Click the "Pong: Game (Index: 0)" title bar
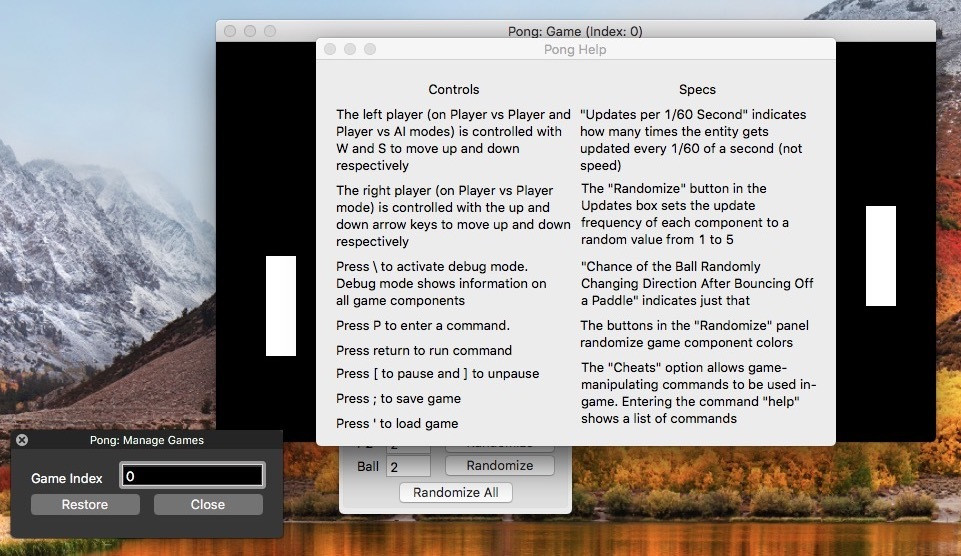 coord(575,31)
